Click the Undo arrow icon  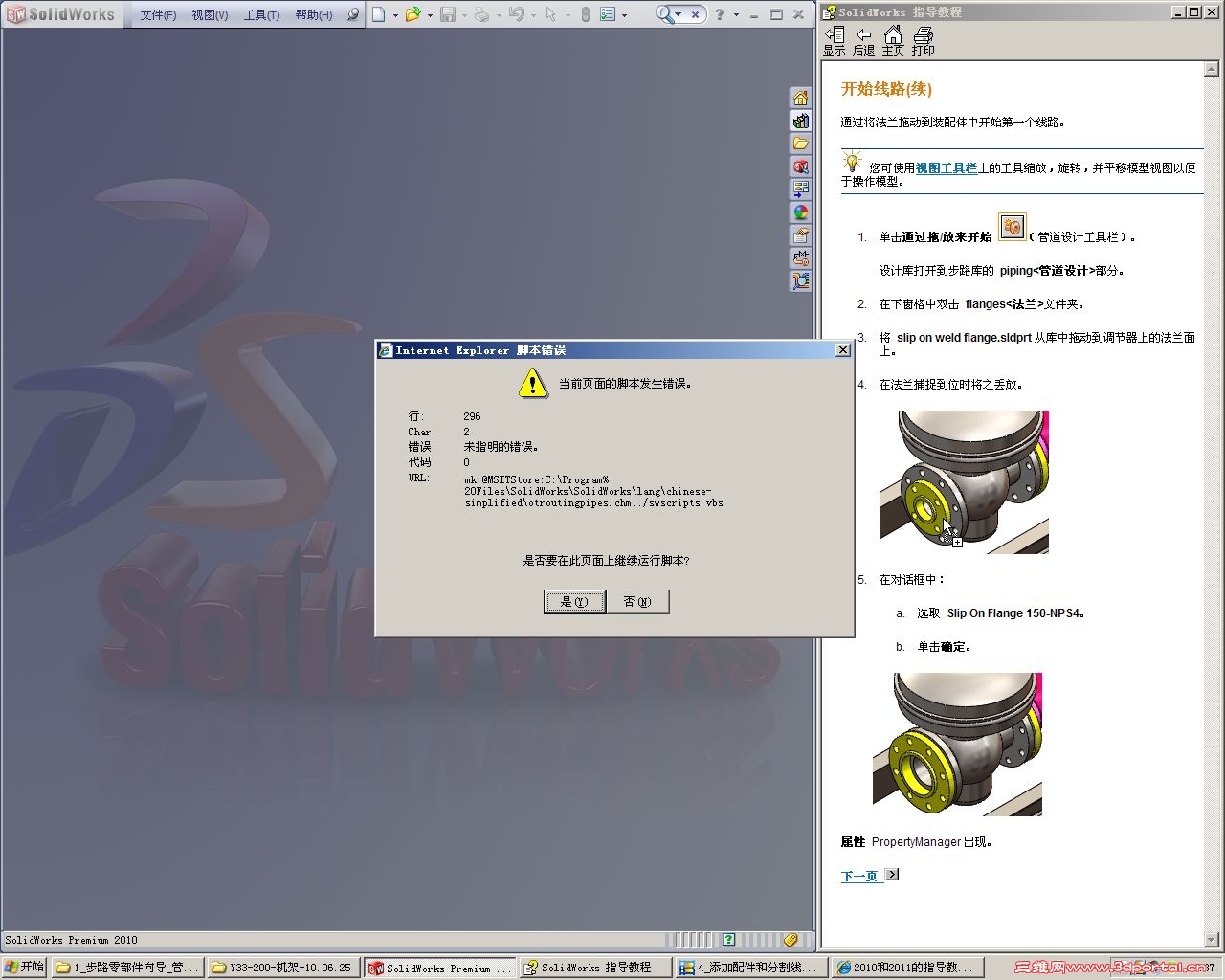(x=516, y=14)
